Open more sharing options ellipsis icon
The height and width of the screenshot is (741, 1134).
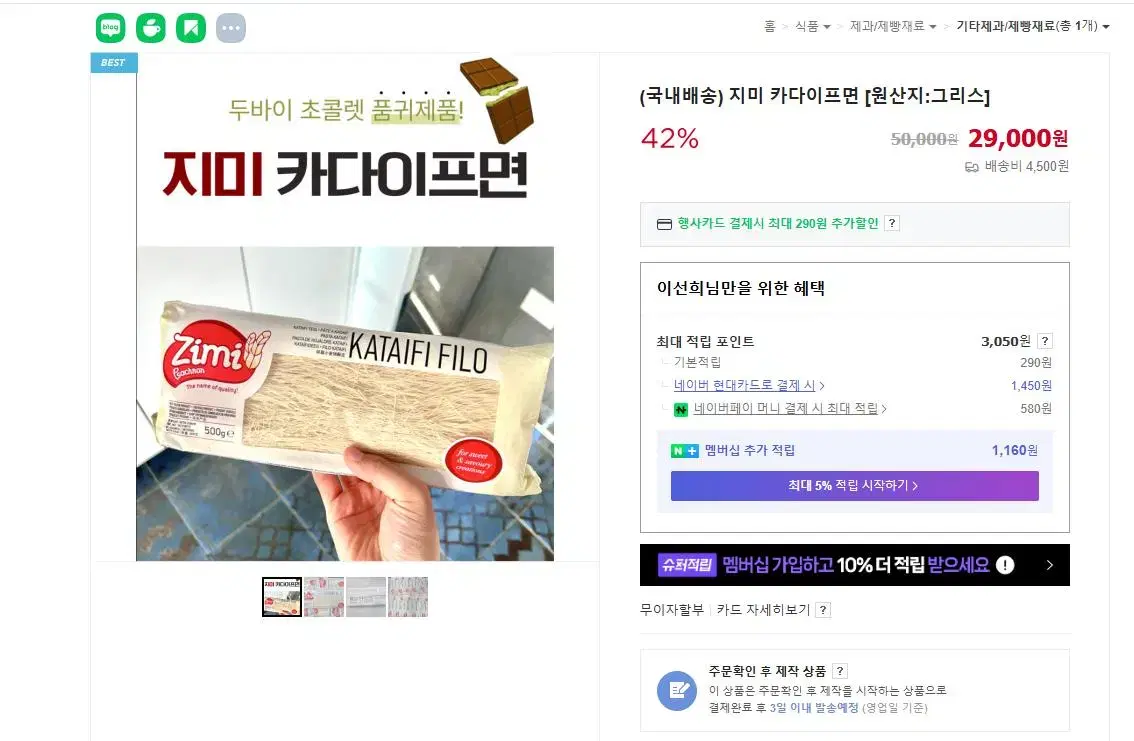[231, 28]
